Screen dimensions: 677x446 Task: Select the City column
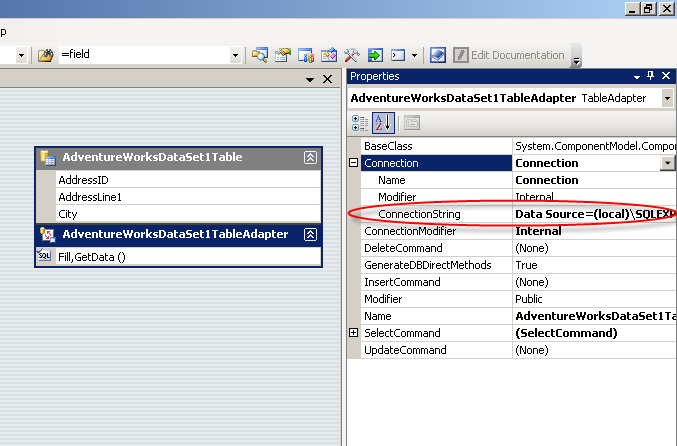[188, 214]
